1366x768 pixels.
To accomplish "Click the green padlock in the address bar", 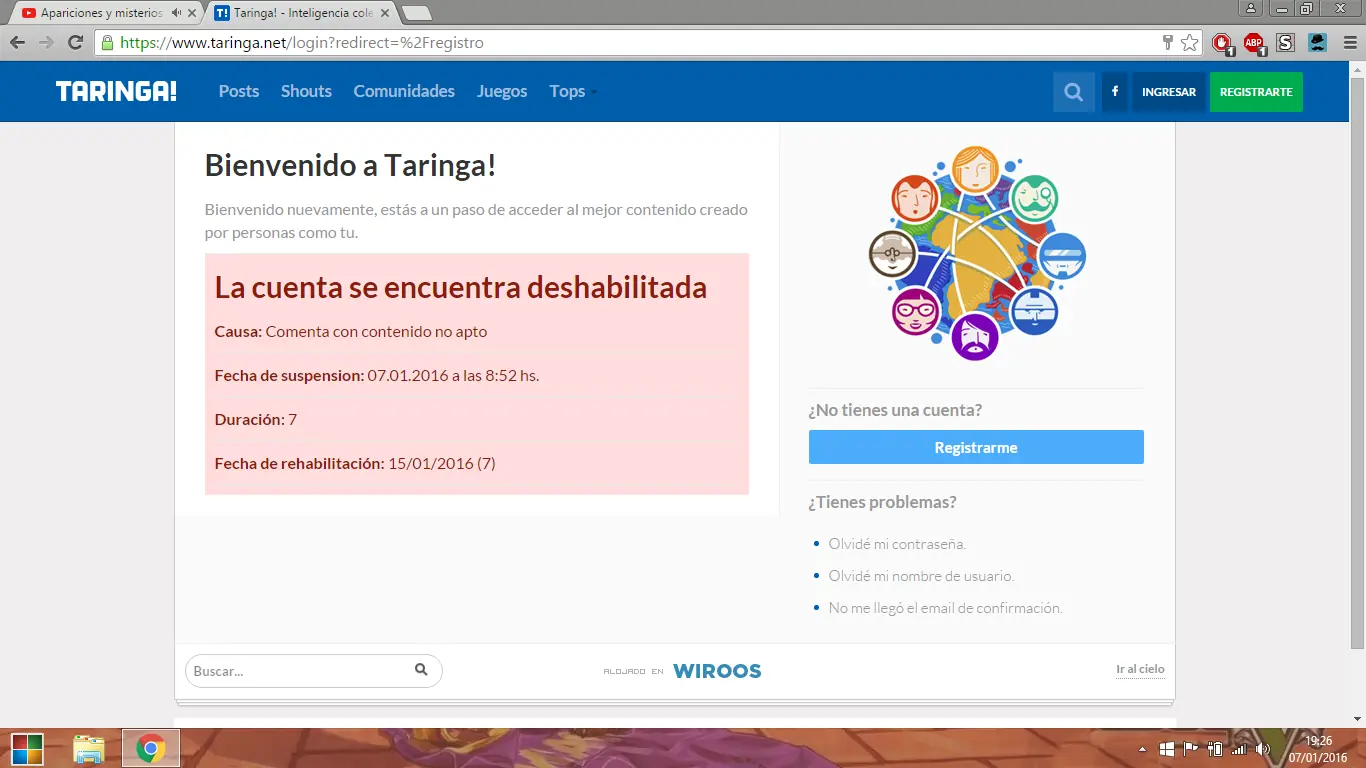I will [107, 43].
